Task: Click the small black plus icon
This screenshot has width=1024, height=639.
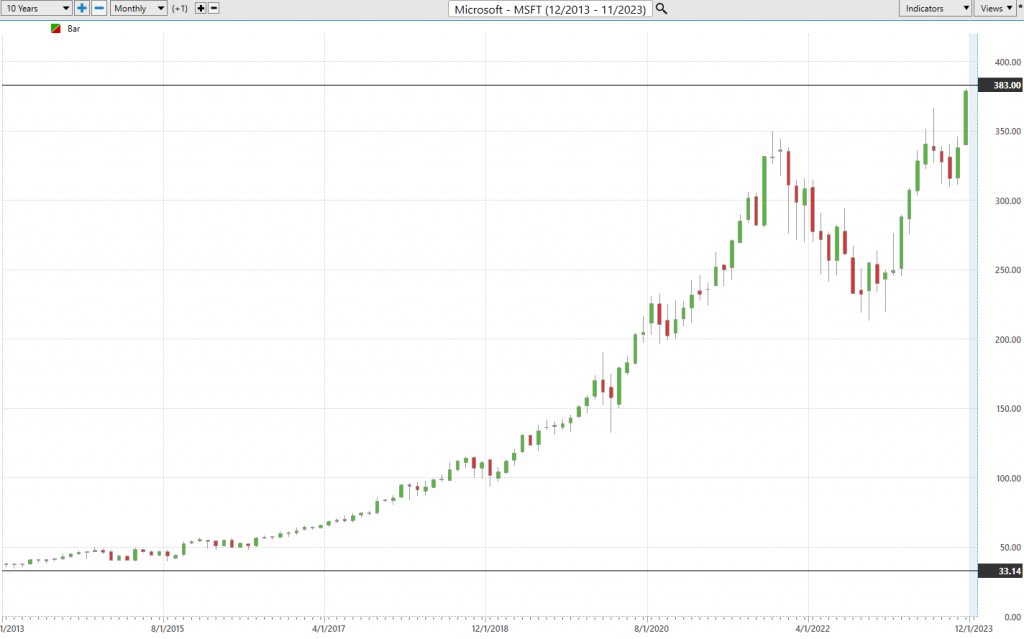Action: (x=200, y=8)
